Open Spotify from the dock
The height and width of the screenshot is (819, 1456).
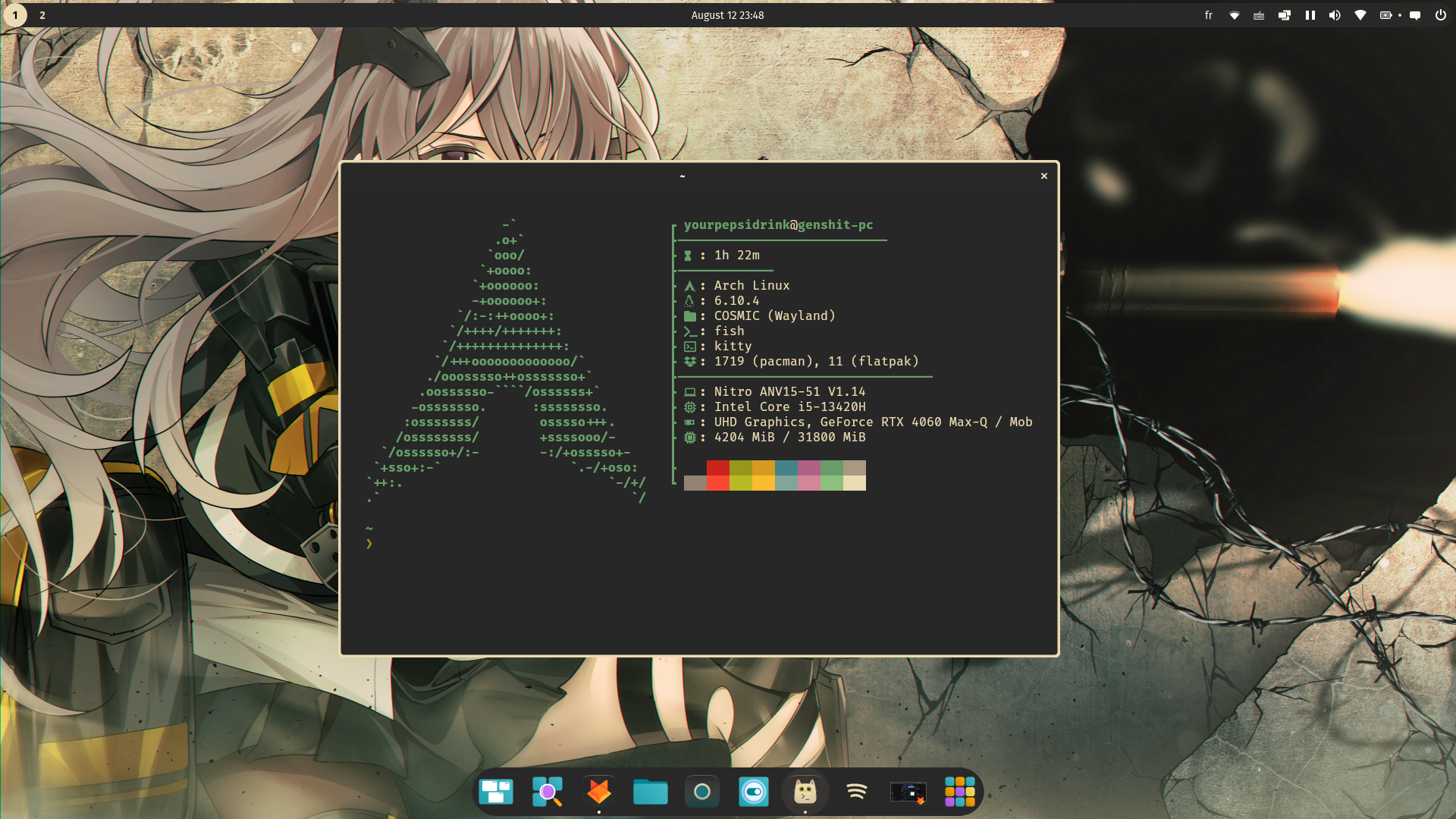(x=857, y=792)
